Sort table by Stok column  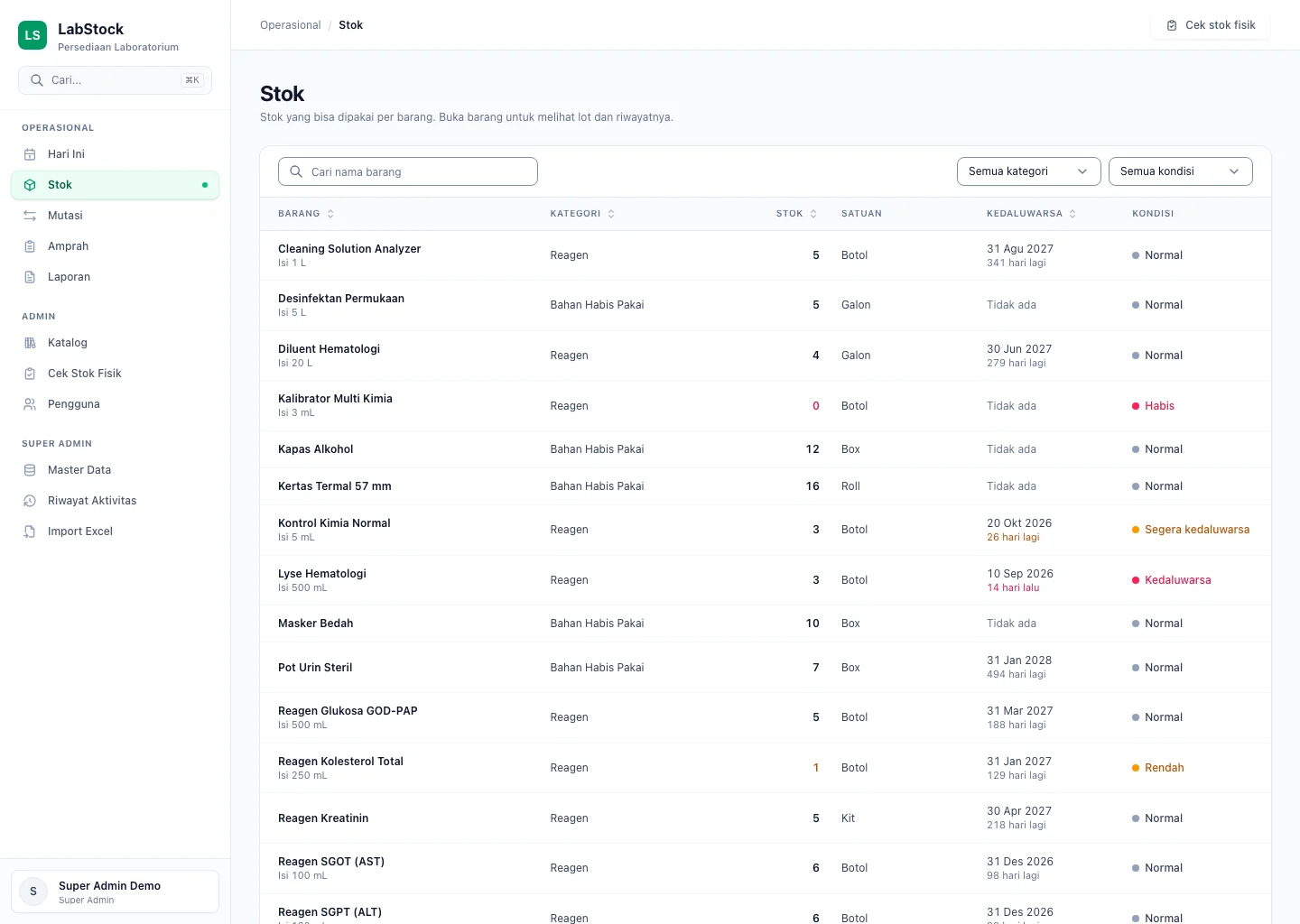point(796,214)
